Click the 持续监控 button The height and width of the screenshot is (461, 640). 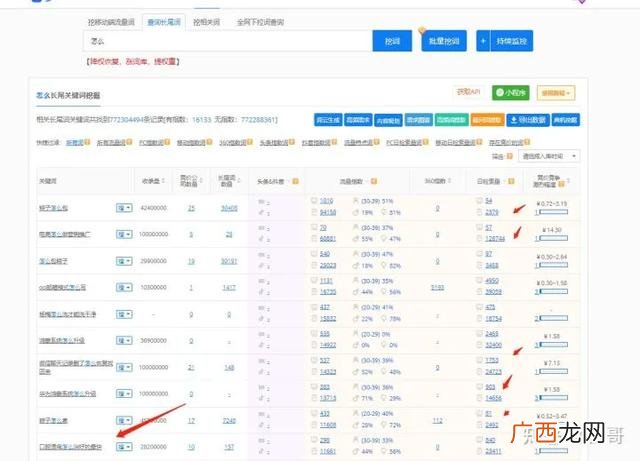pyautogui.click(x=511, y=41)
